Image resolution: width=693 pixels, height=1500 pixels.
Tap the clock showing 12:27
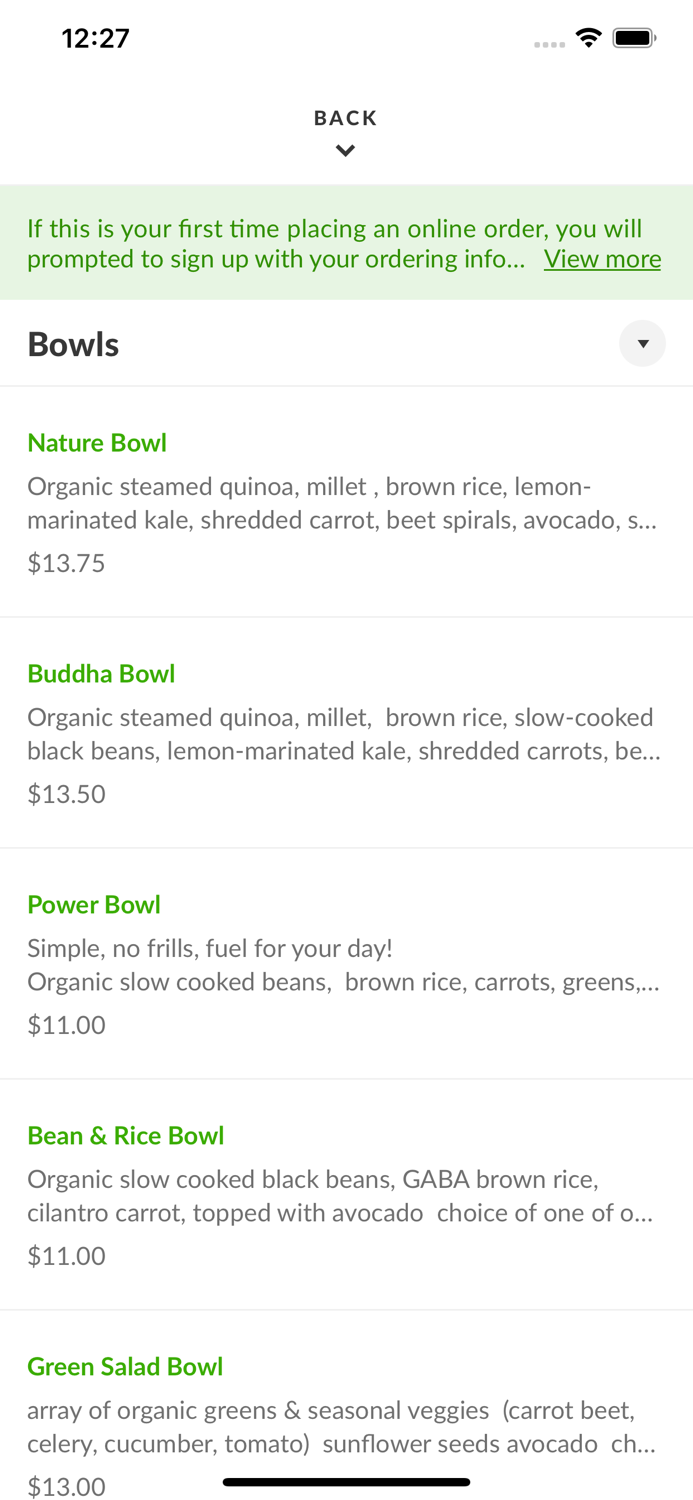point(96,38)
